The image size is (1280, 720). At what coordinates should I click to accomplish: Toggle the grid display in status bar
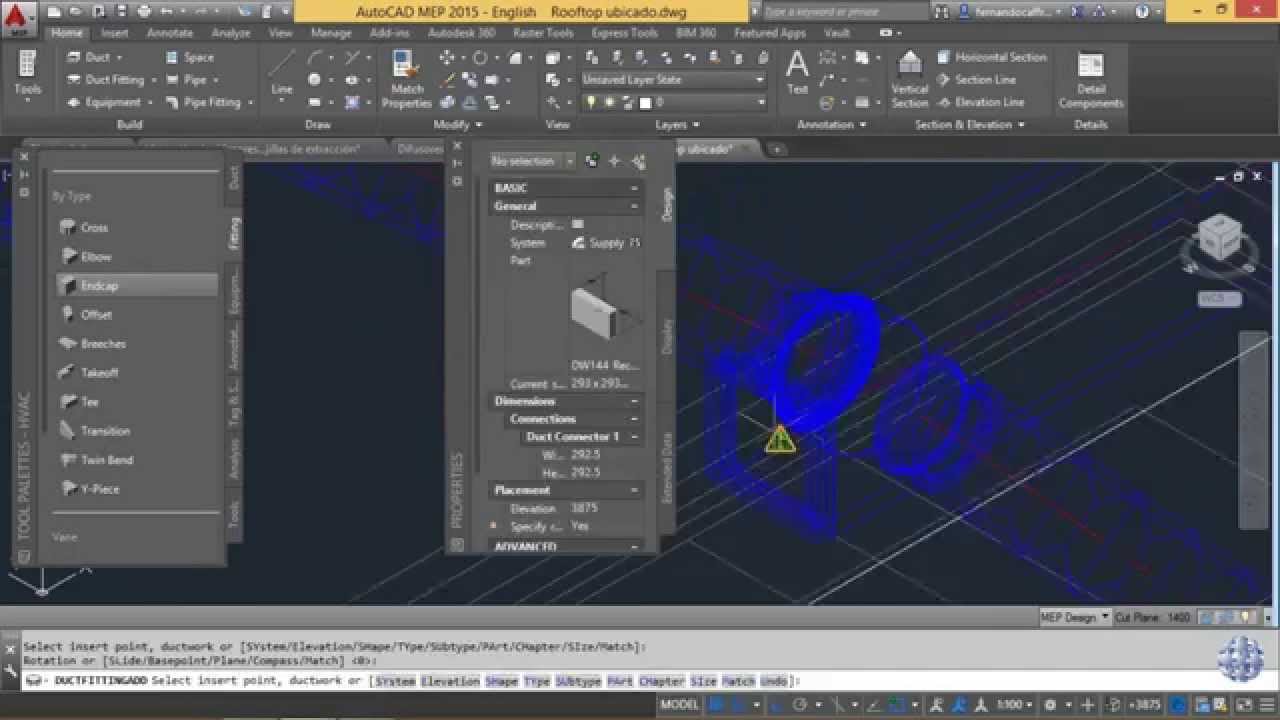pyautogui.click(x=716, y=705)
